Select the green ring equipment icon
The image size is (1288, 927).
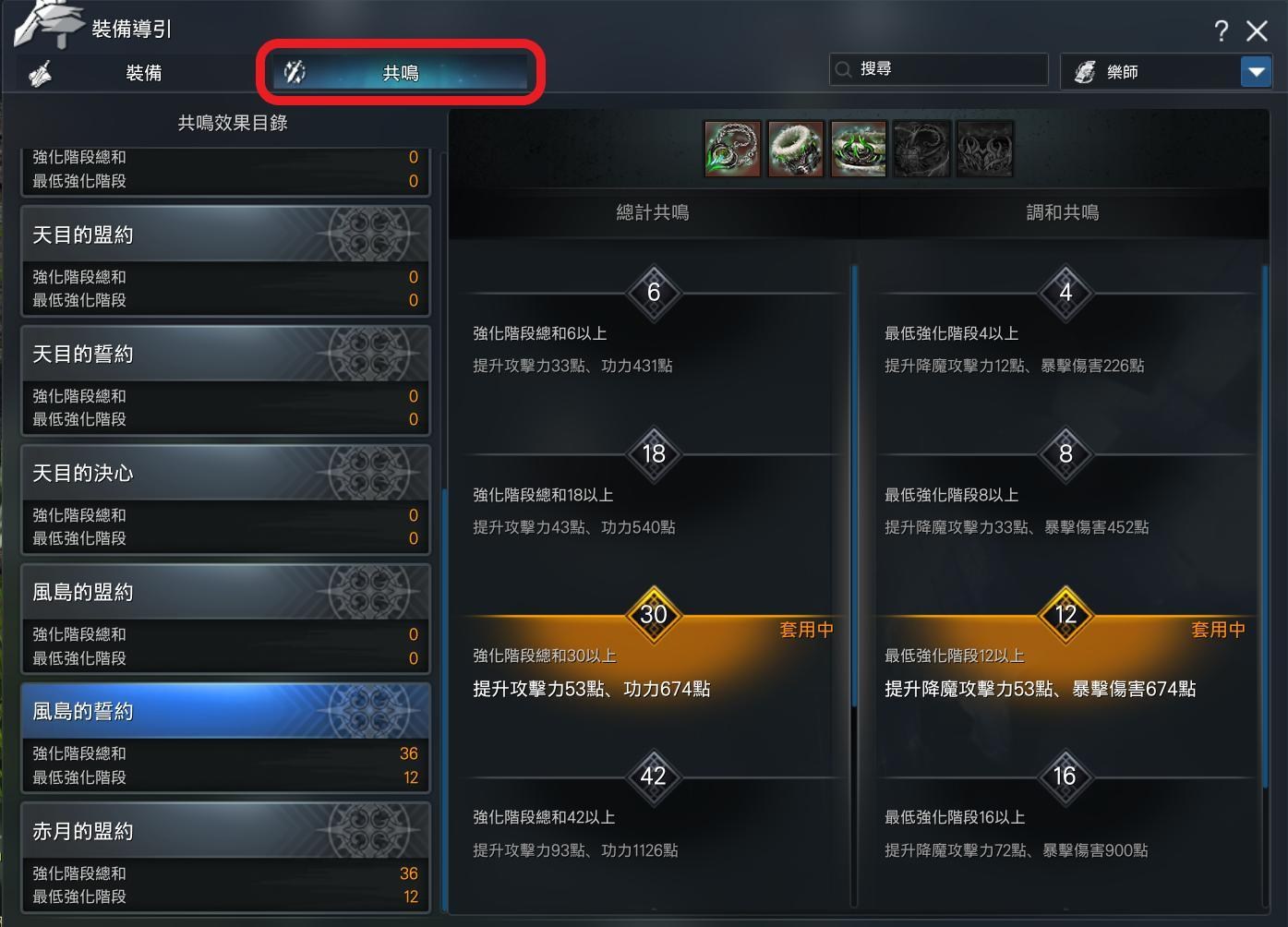click(x=858, y=149)
